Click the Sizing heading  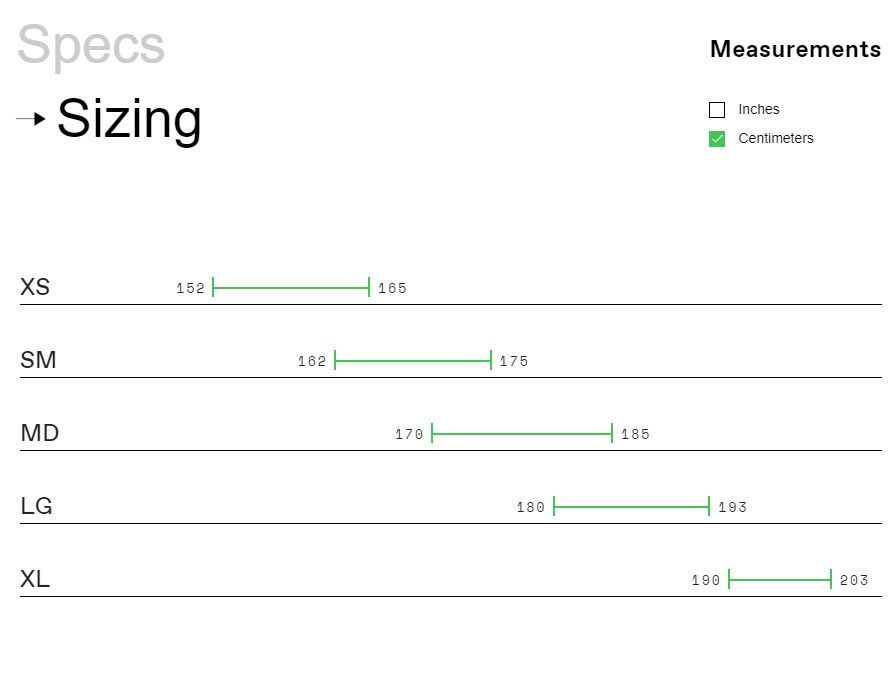click(130, 119)
